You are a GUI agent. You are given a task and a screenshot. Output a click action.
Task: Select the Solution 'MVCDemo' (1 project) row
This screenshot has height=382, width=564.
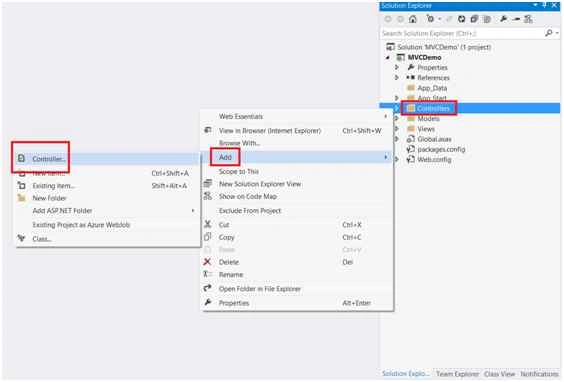444,47
